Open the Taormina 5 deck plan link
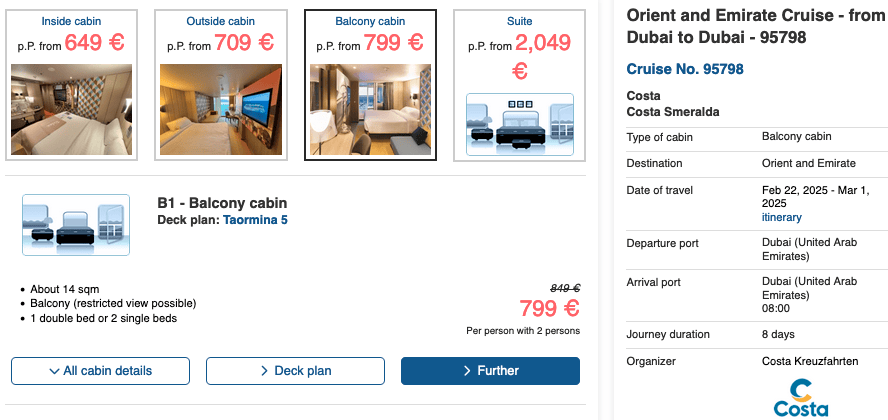Viewport: 888px width, 420px height. (x=255, y=220)
